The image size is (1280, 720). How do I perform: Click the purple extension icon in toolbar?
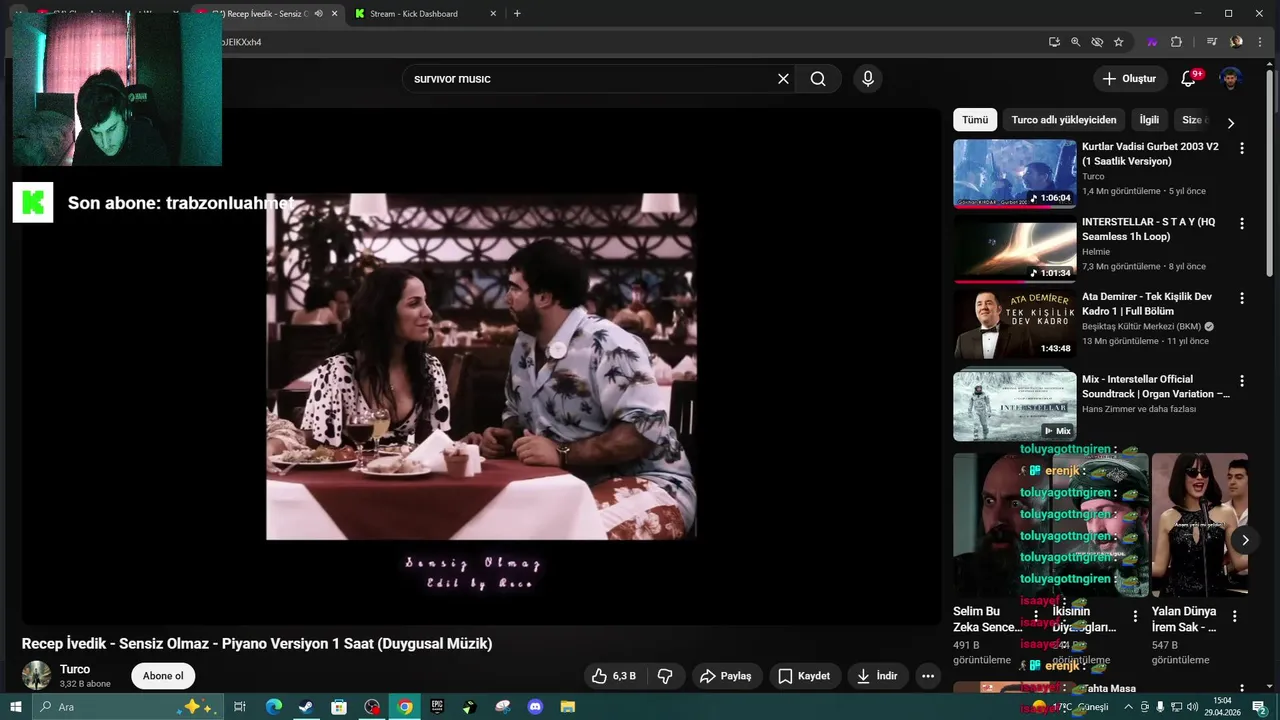(x=1152, y=42)
